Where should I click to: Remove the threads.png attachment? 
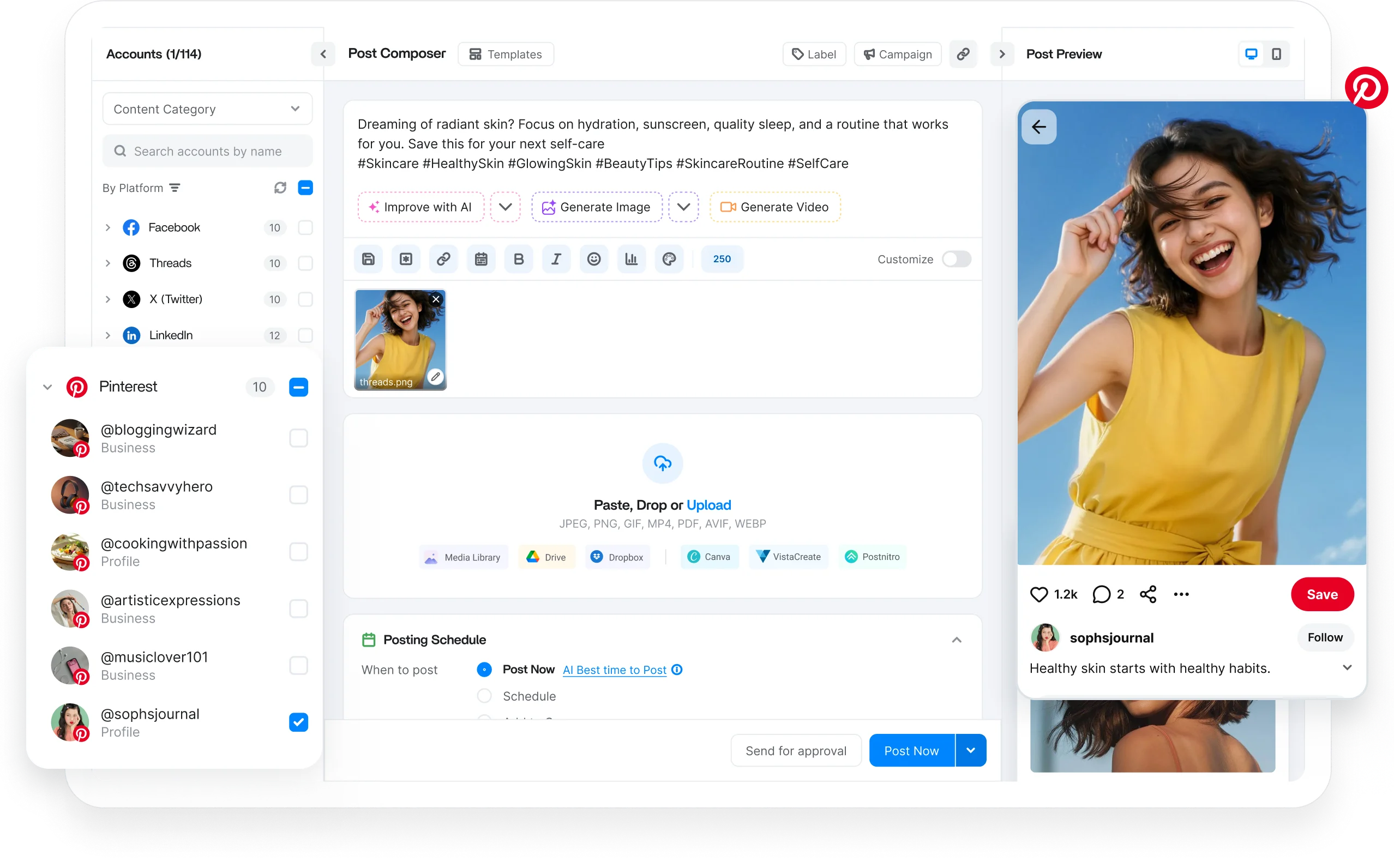[436, 299]
